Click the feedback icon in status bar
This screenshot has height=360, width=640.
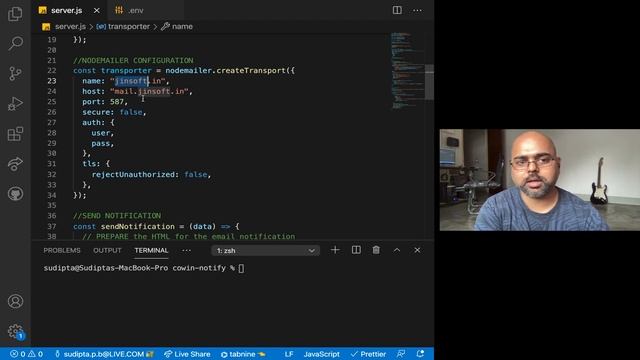click(x=401, y=354)
